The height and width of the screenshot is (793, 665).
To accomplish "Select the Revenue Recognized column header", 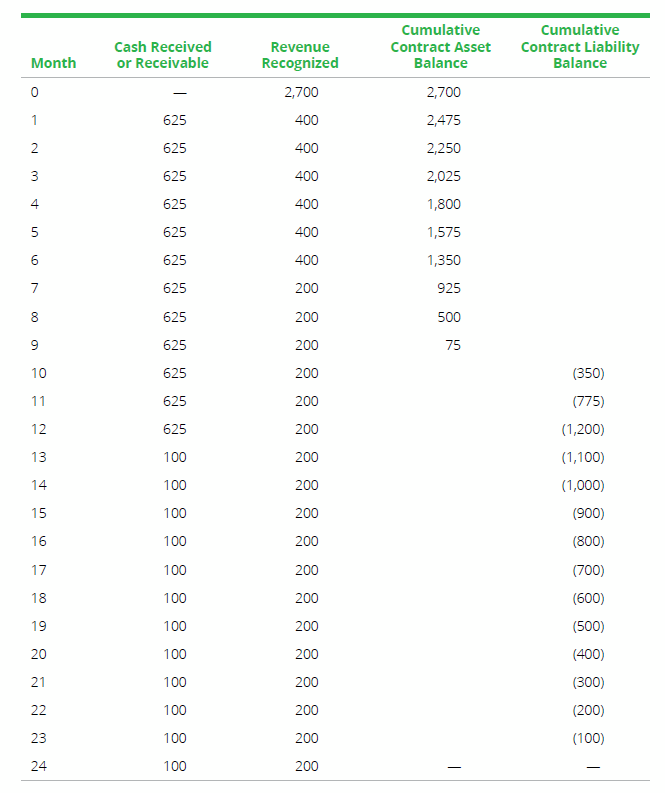I will point(300,55).
